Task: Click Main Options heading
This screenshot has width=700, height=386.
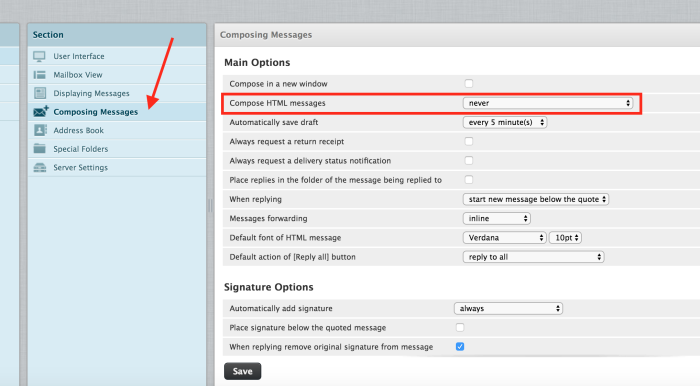Action: point(257,62)
